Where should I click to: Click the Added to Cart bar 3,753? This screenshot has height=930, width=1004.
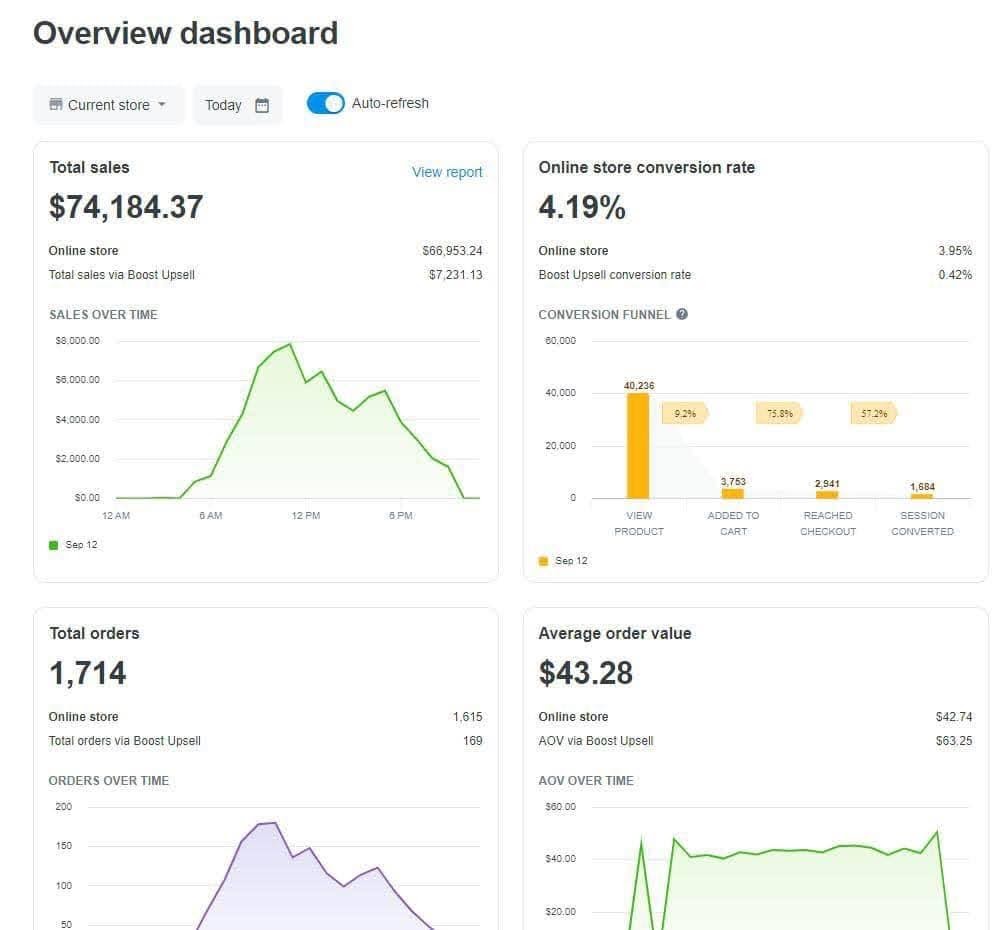[733, 493]
